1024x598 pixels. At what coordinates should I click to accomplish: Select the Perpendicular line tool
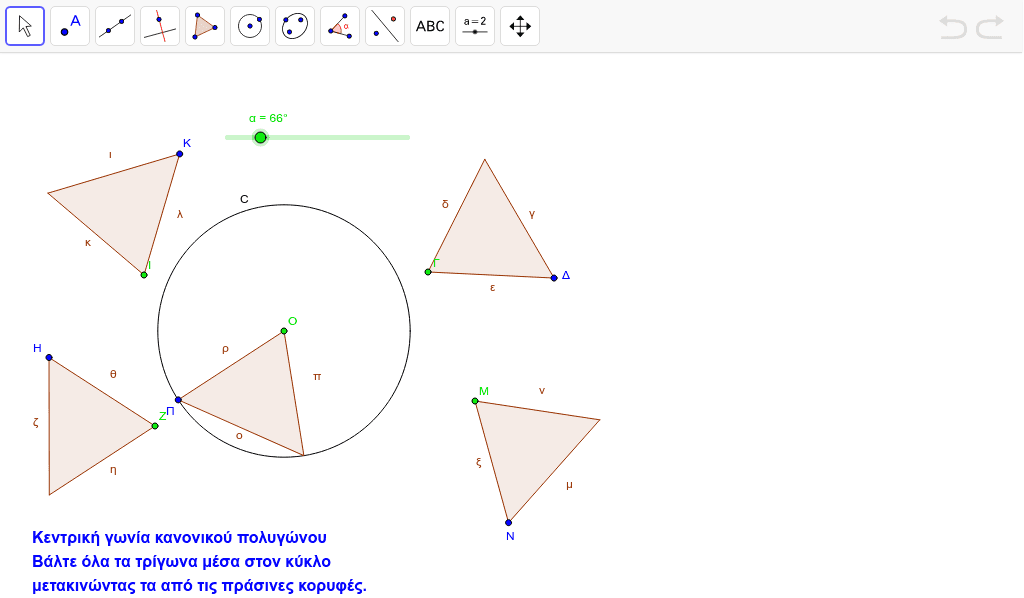pos(160,26)
